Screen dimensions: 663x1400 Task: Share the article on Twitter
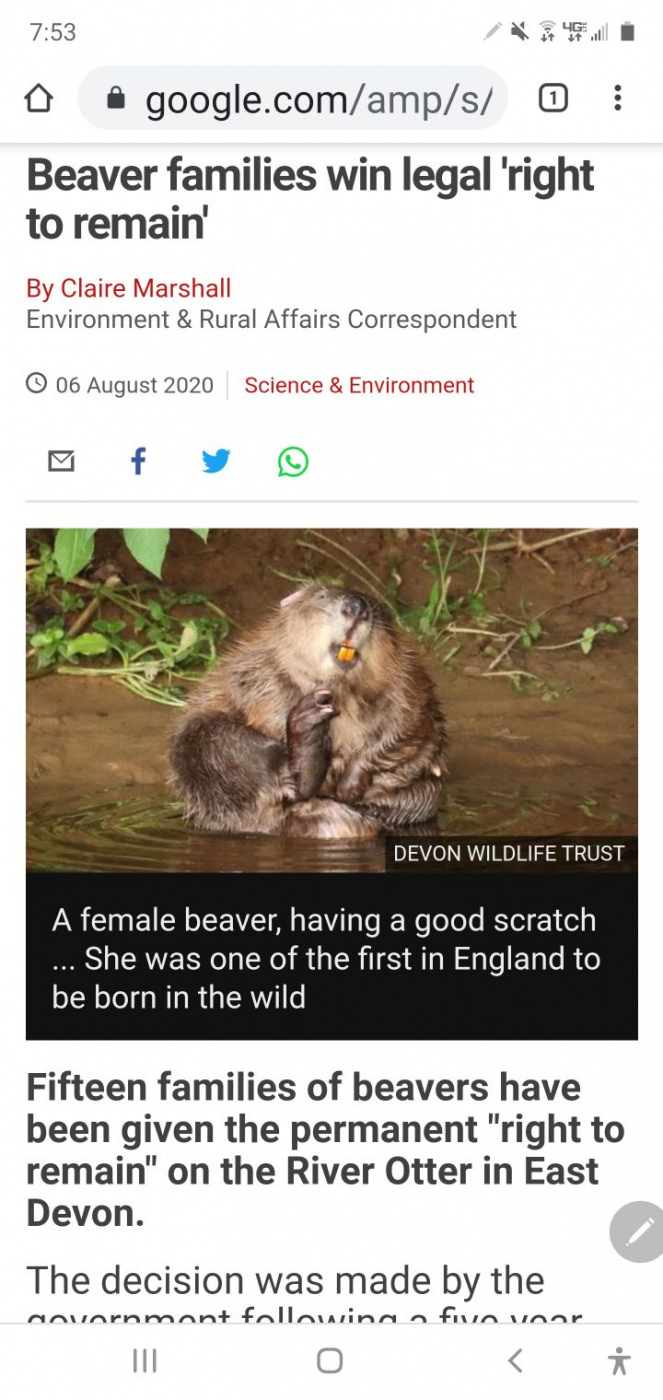216,461
